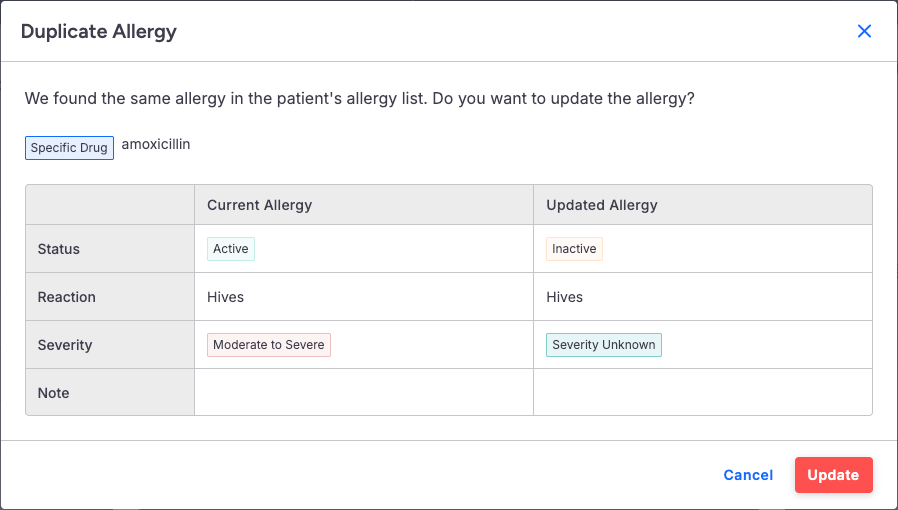Select the Reaction row label
Screen dimensions: 898x510
coord(67,297)
